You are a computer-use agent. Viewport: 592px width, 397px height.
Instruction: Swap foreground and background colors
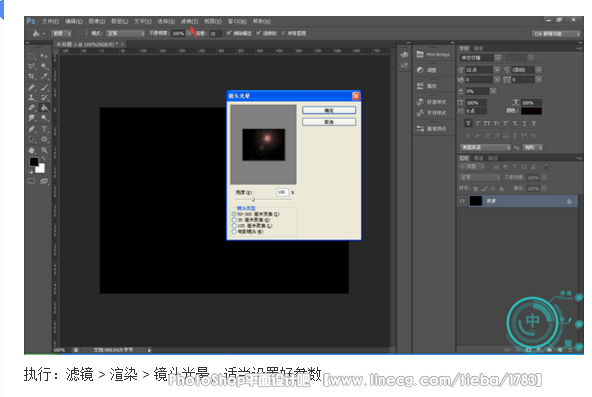tap(43, 159)
